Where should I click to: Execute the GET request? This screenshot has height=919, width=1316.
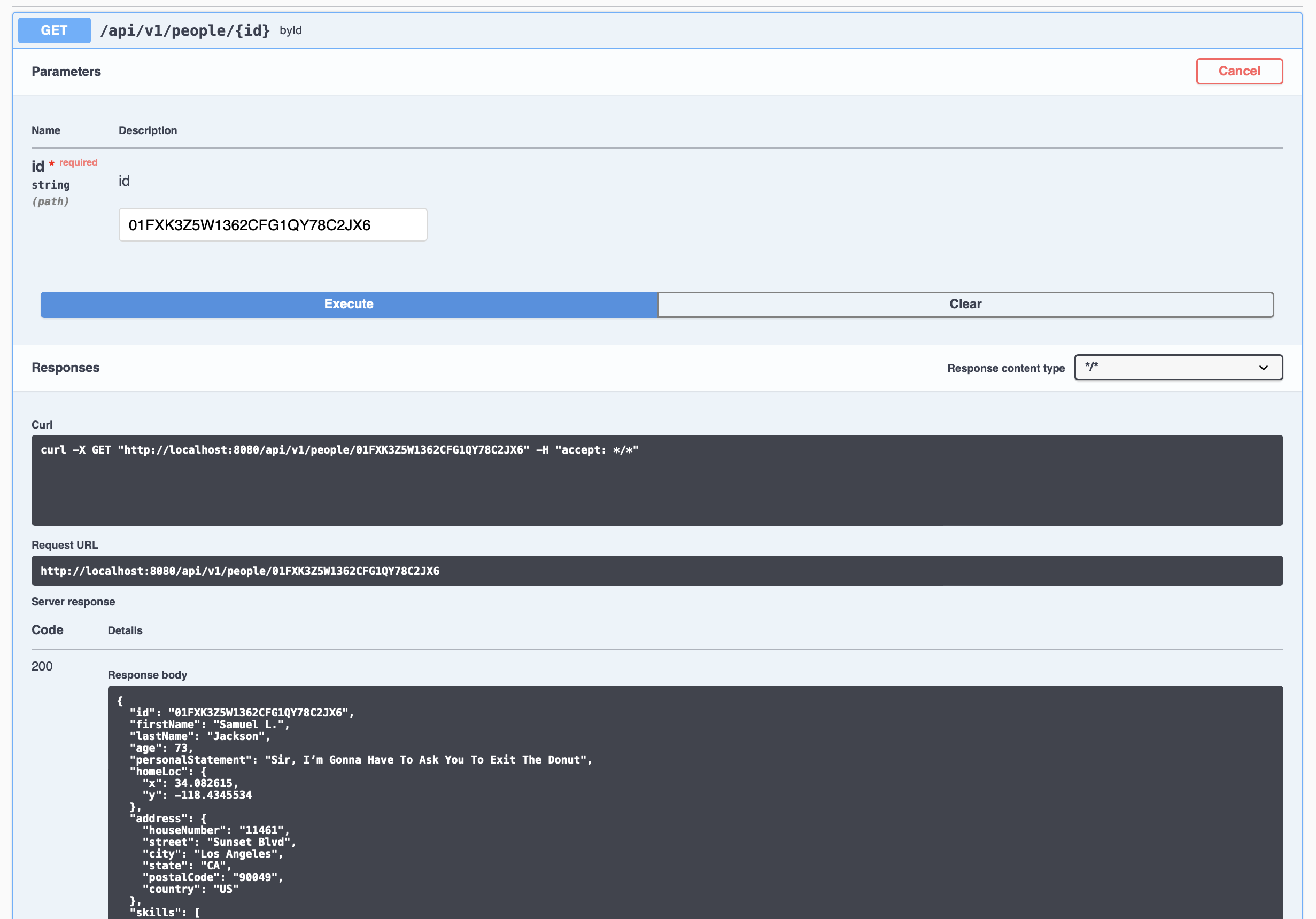[349, 304]
